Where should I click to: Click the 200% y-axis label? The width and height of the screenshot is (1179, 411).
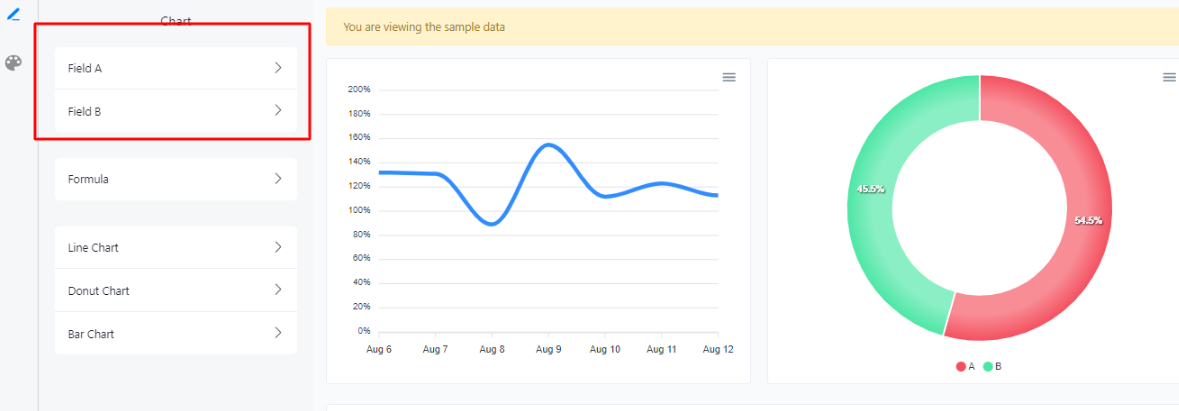point(359,89)
